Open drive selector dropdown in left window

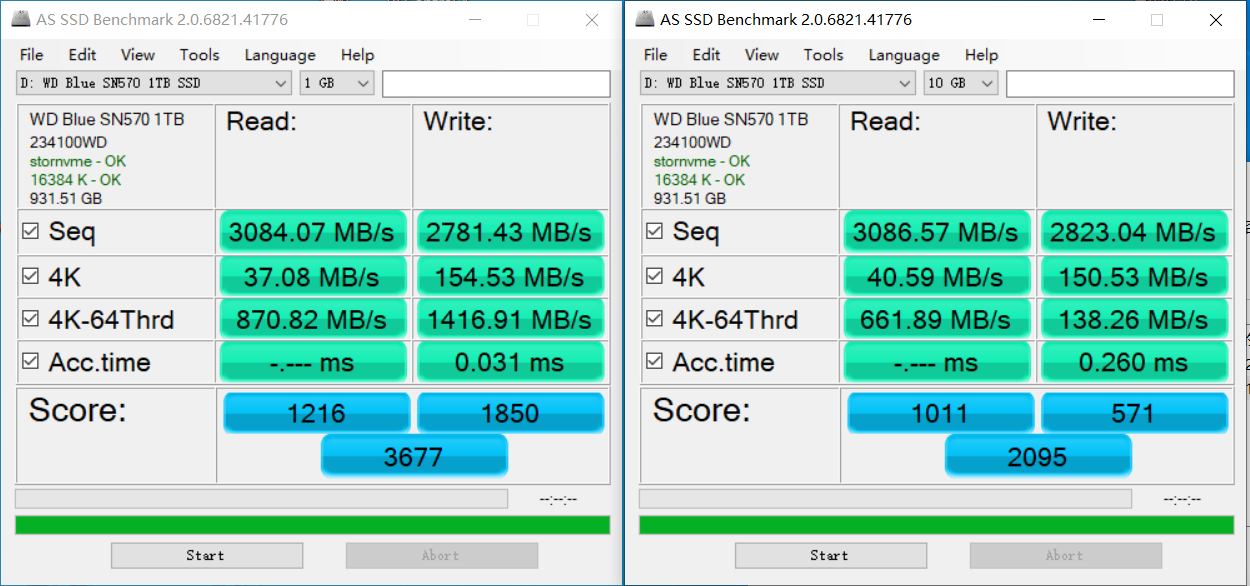pyautogui.click(x=154, y=83)
